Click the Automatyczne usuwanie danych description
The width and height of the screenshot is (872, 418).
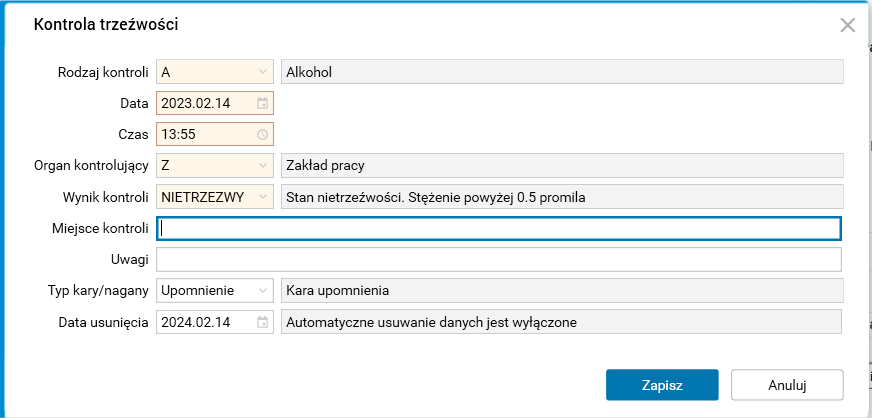coord(562,322)
